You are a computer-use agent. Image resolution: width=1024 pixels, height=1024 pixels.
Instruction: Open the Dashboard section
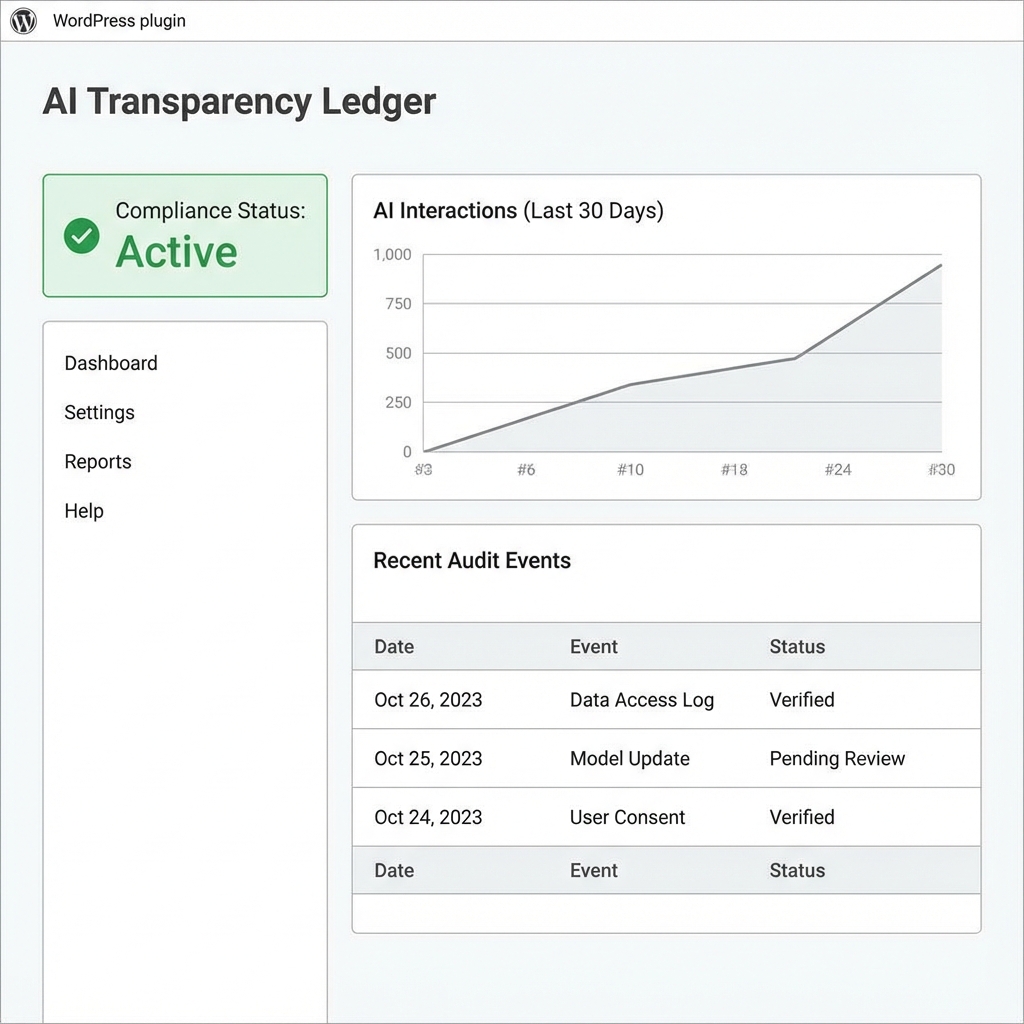110,363
